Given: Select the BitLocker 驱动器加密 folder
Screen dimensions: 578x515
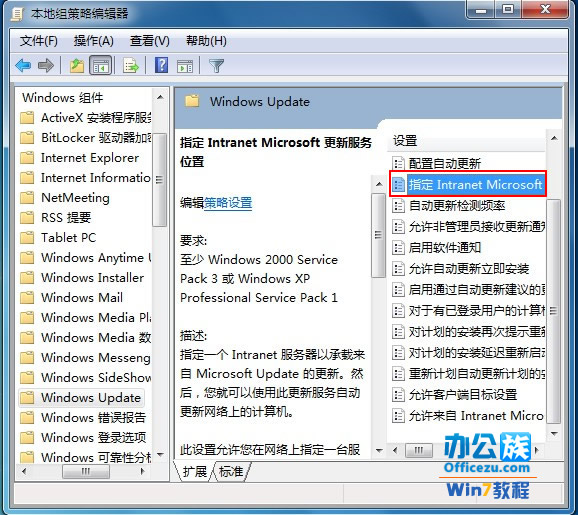Looking at the screenshot, I should point(86,138).
